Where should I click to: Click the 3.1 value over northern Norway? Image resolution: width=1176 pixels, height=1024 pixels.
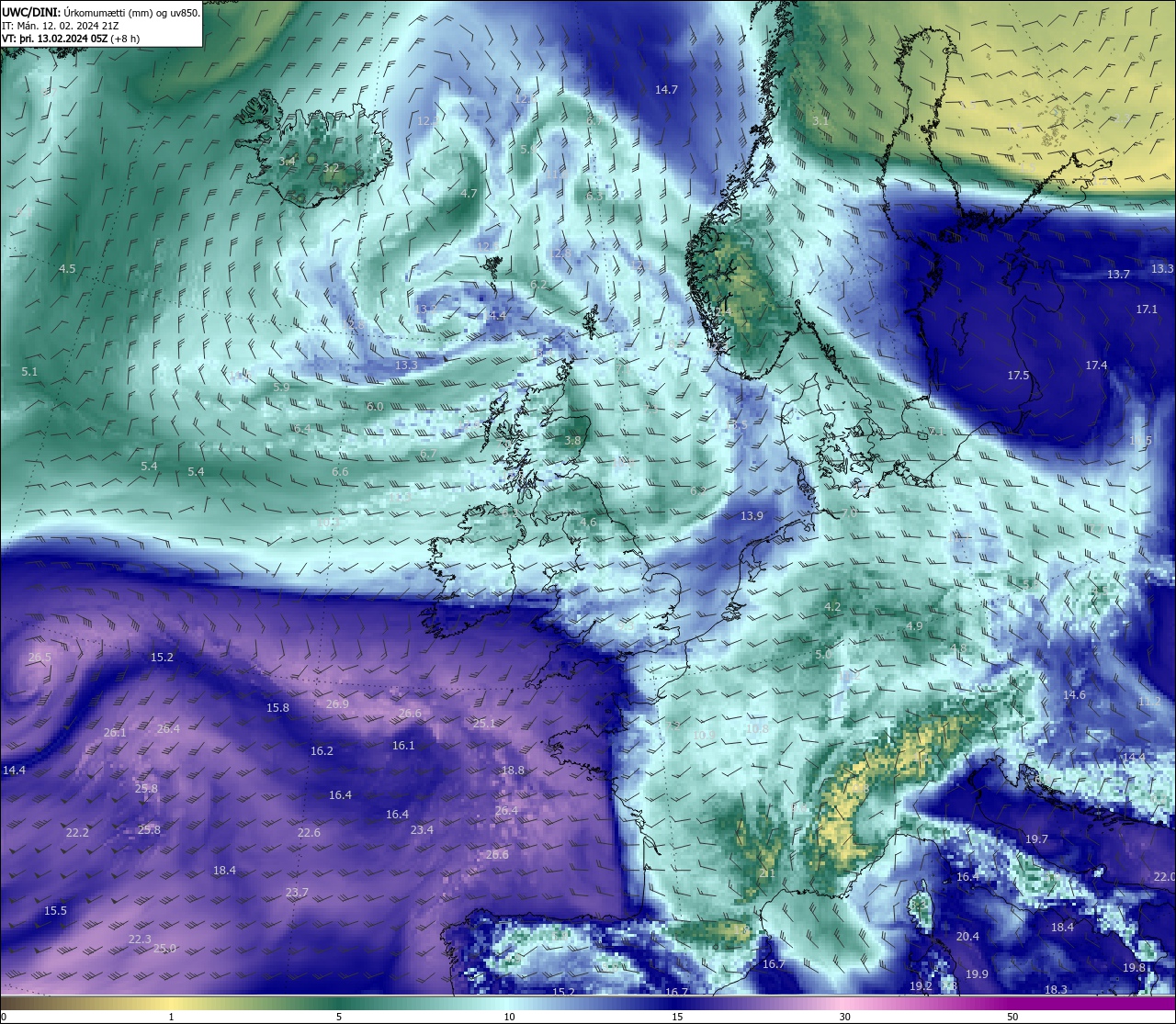pyautogui.click(x=820, y=121)
